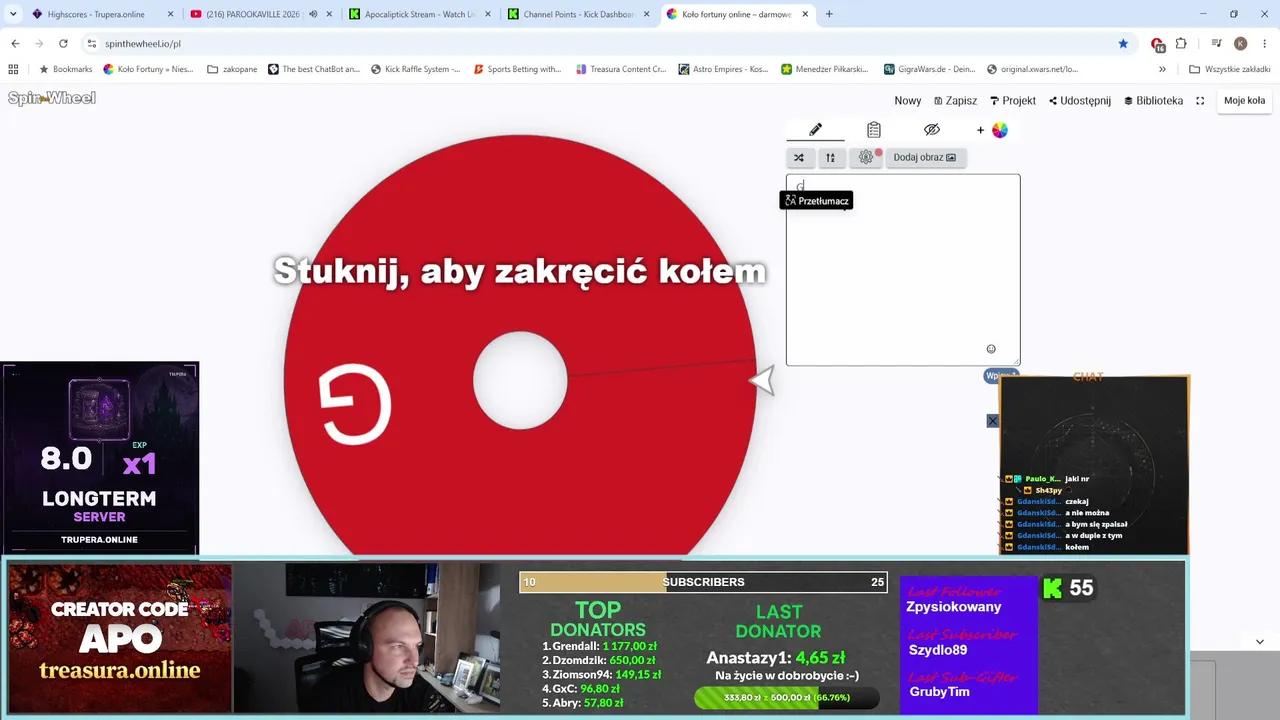This screenshot has height=720, width=1280.
Task: Open a new browser tab
Action: tap(829, 14)
